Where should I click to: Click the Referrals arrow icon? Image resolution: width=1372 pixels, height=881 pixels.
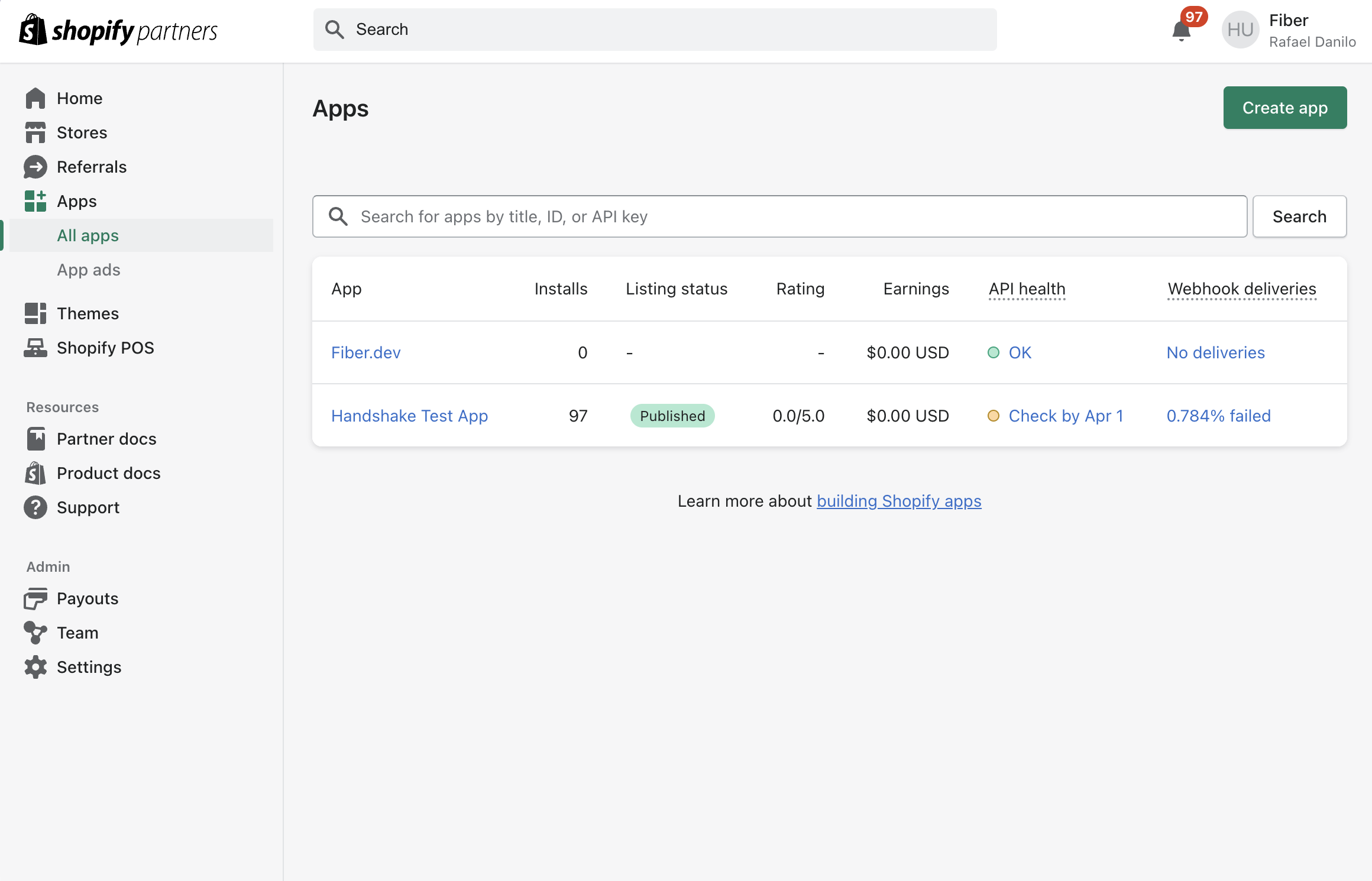[x=35, y=167]
